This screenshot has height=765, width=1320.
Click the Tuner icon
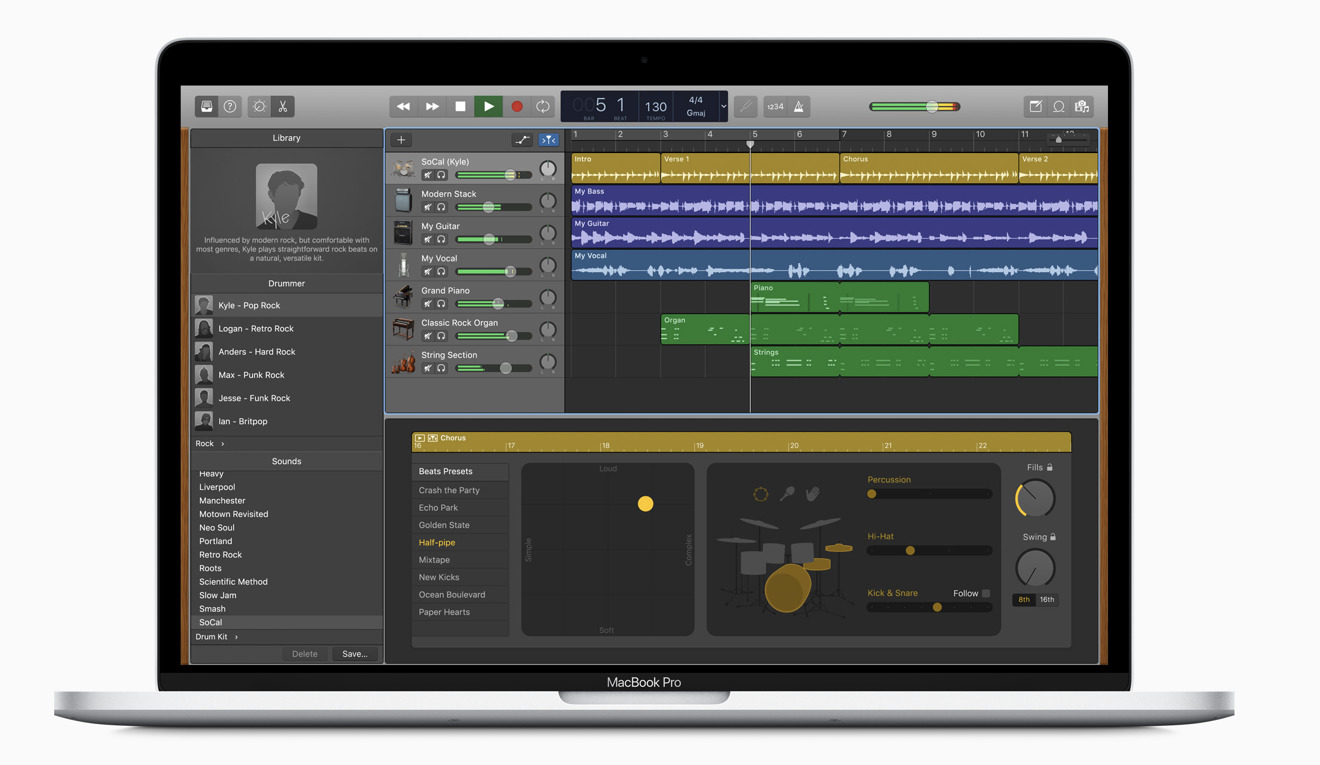point(745,106)
